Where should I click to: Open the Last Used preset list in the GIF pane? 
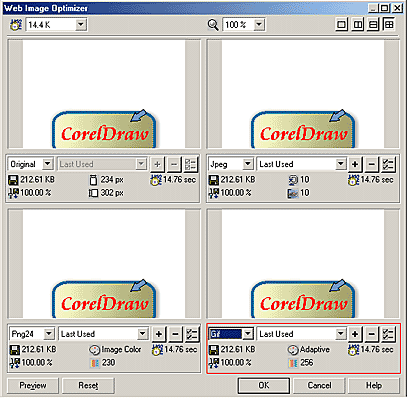coord(340,334)
